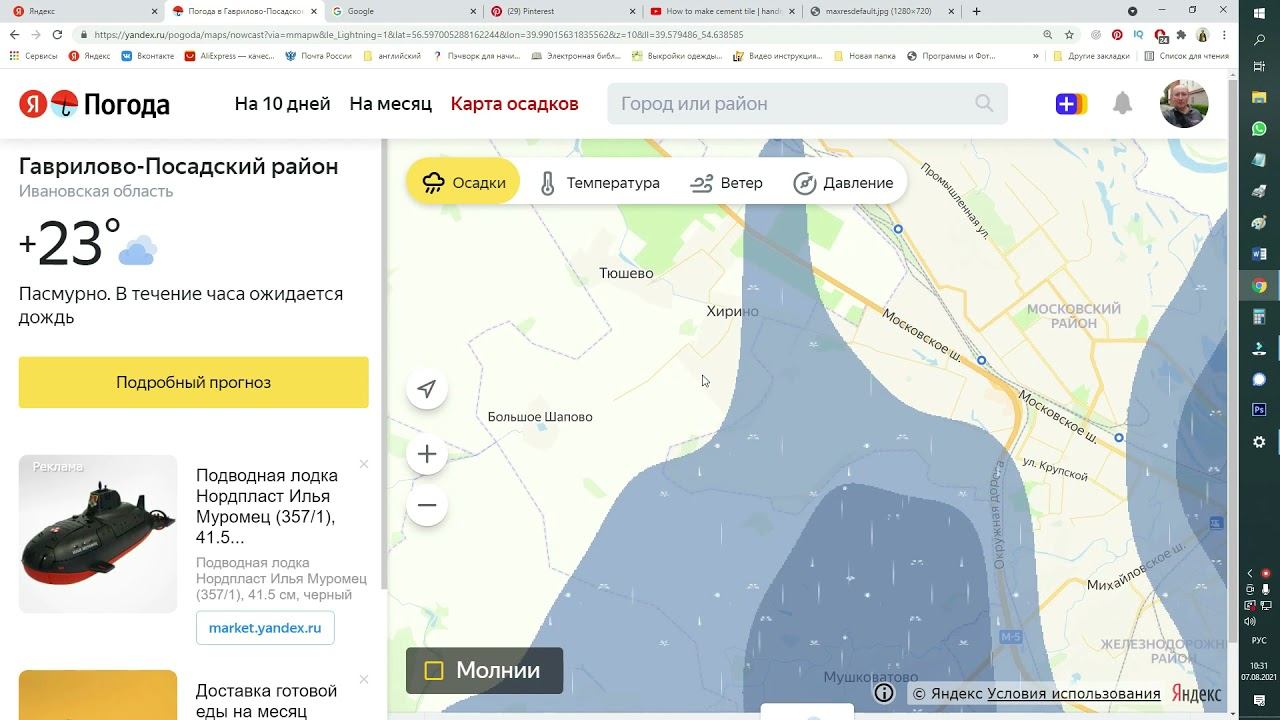This screenshot has width=1280, height=720.
Task: Go back in browser history
Action: [x=14, y=34]
